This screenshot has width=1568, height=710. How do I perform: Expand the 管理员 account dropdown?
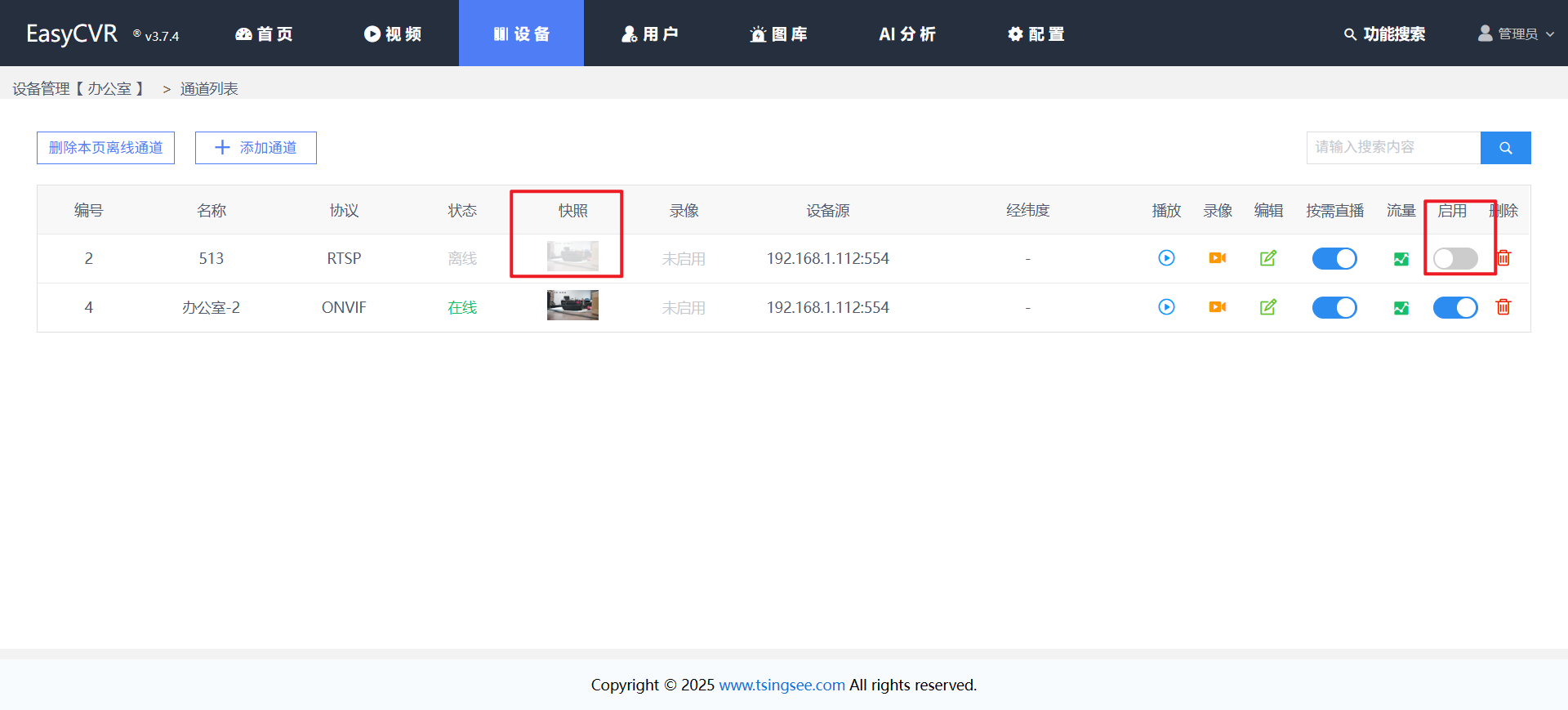click(1517, 33)
